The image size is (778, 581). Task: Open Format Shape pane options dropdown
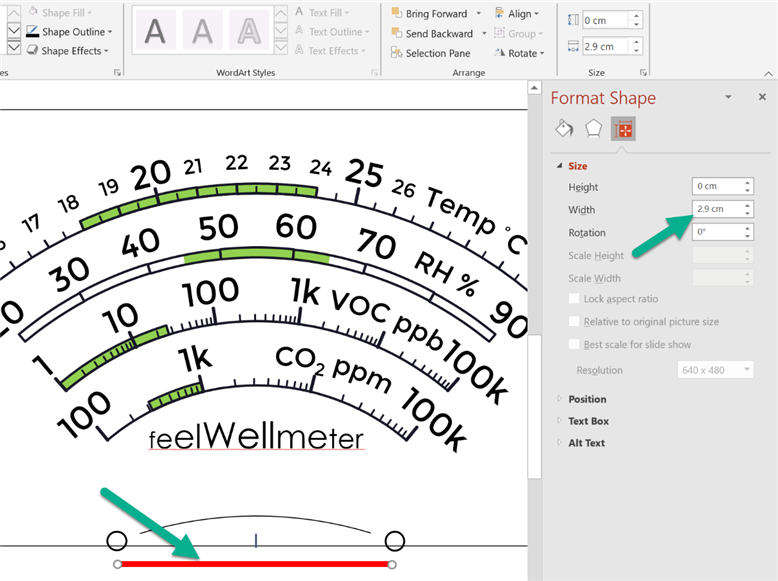tap(728, 97)
